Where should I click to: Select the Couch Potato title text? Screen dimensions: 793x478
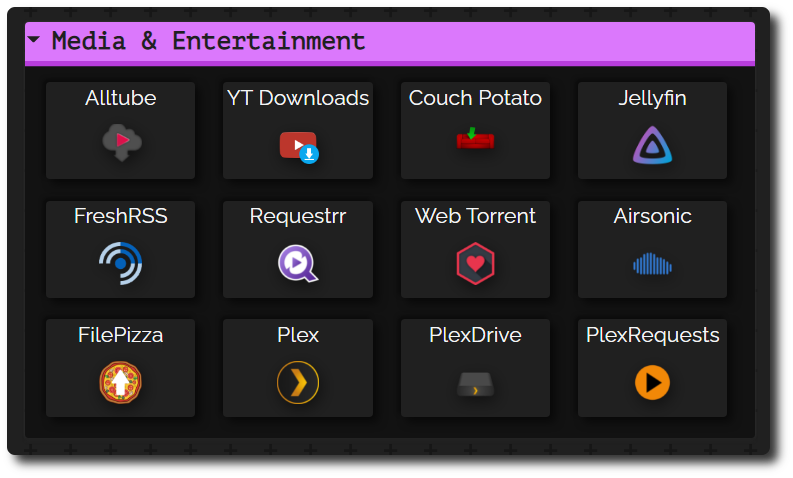(x=475, y=98)
